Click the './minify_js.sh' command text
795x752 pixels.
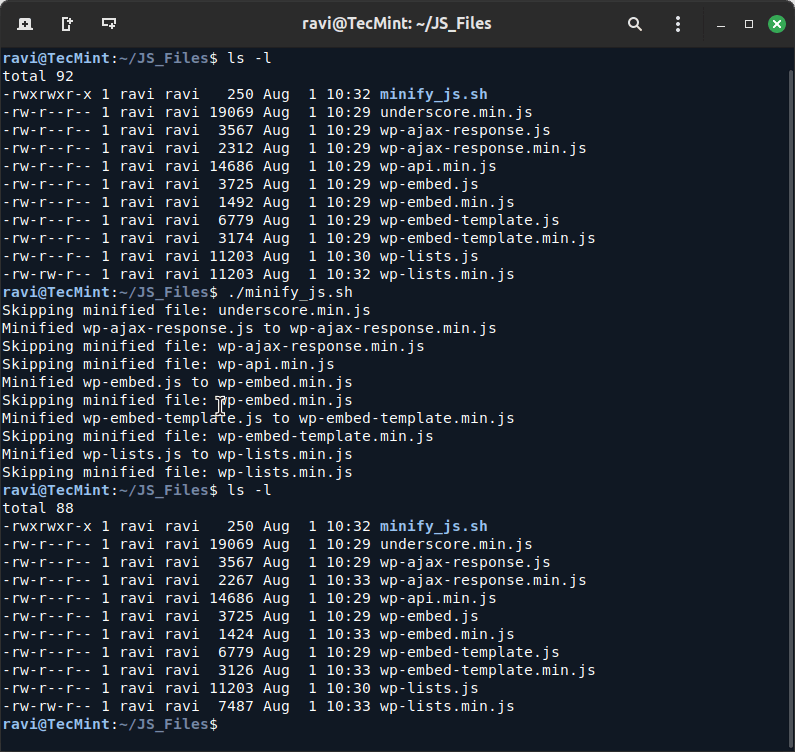(x=290, y=293)
